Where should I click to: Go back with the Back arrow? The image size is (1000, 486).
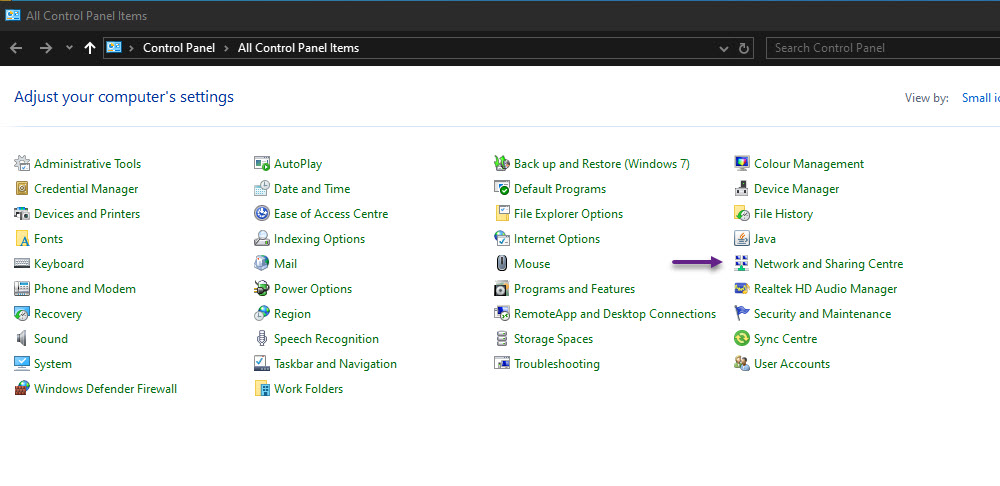tap(17, 48)
